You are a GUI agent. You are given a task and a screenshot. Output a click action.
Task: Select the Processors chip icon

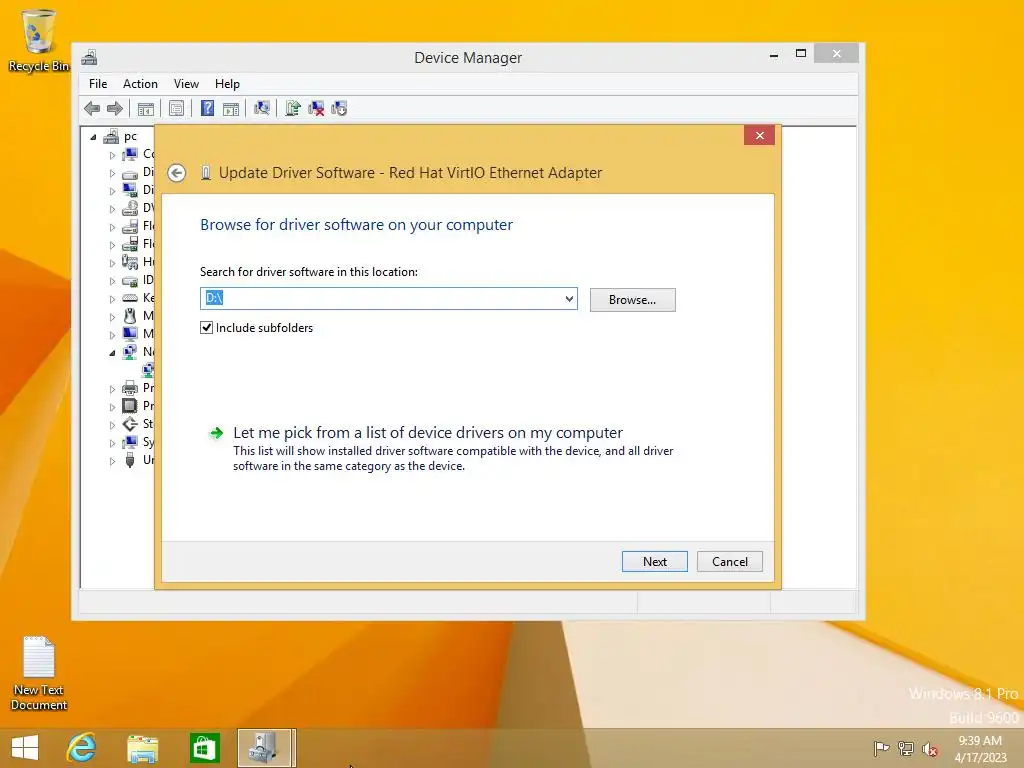coord(130,406)
